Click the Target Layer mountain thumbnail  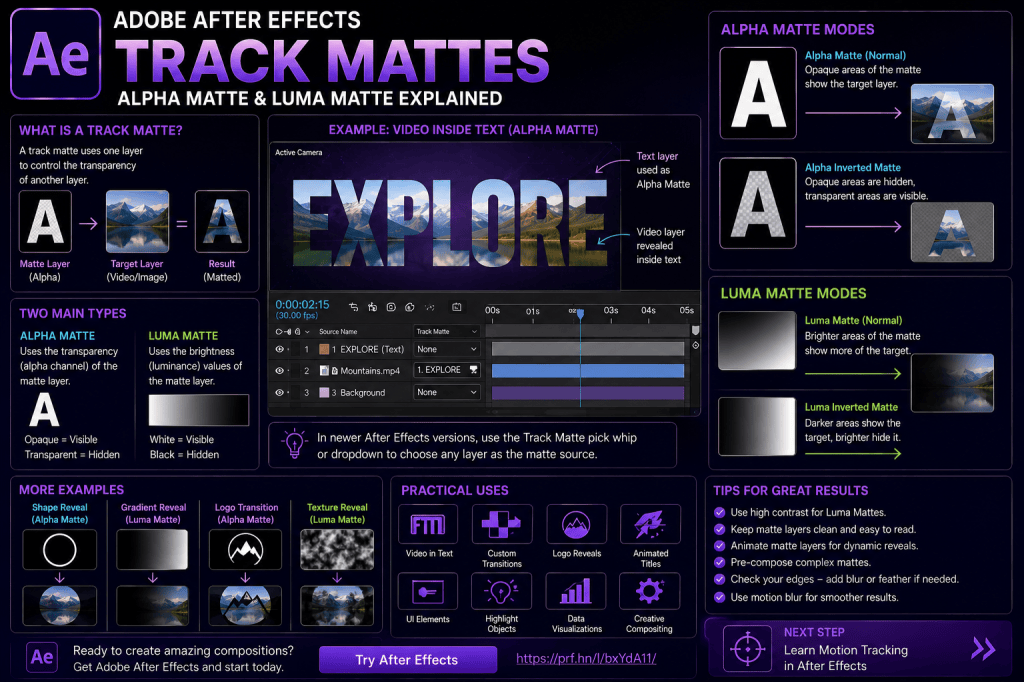pos(137,221)
